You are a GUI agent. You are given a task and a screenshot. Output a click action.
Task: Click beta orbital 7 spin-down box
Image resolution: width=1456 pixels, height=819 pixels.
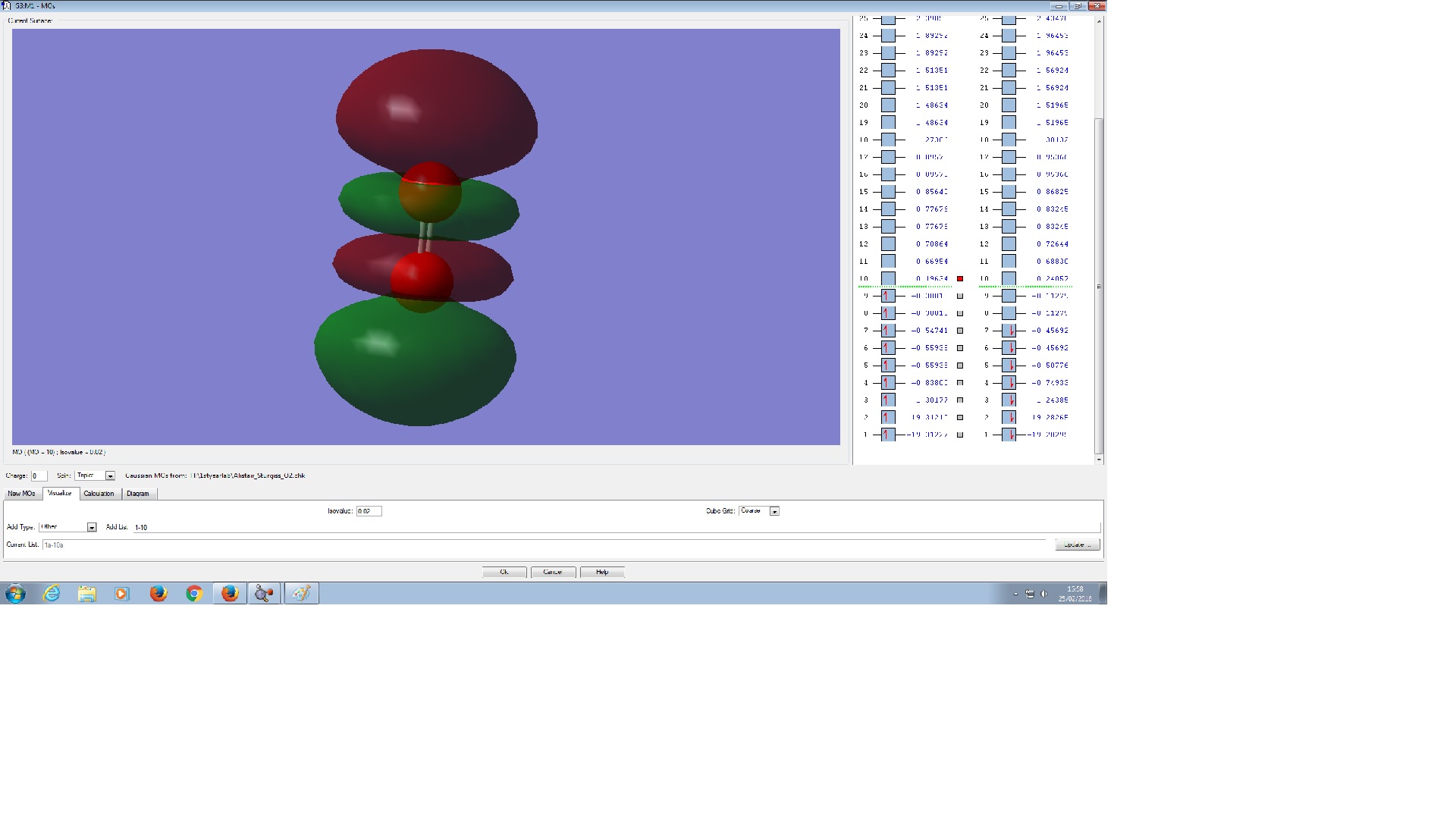pyautogui.click(x=1009, y=331)
